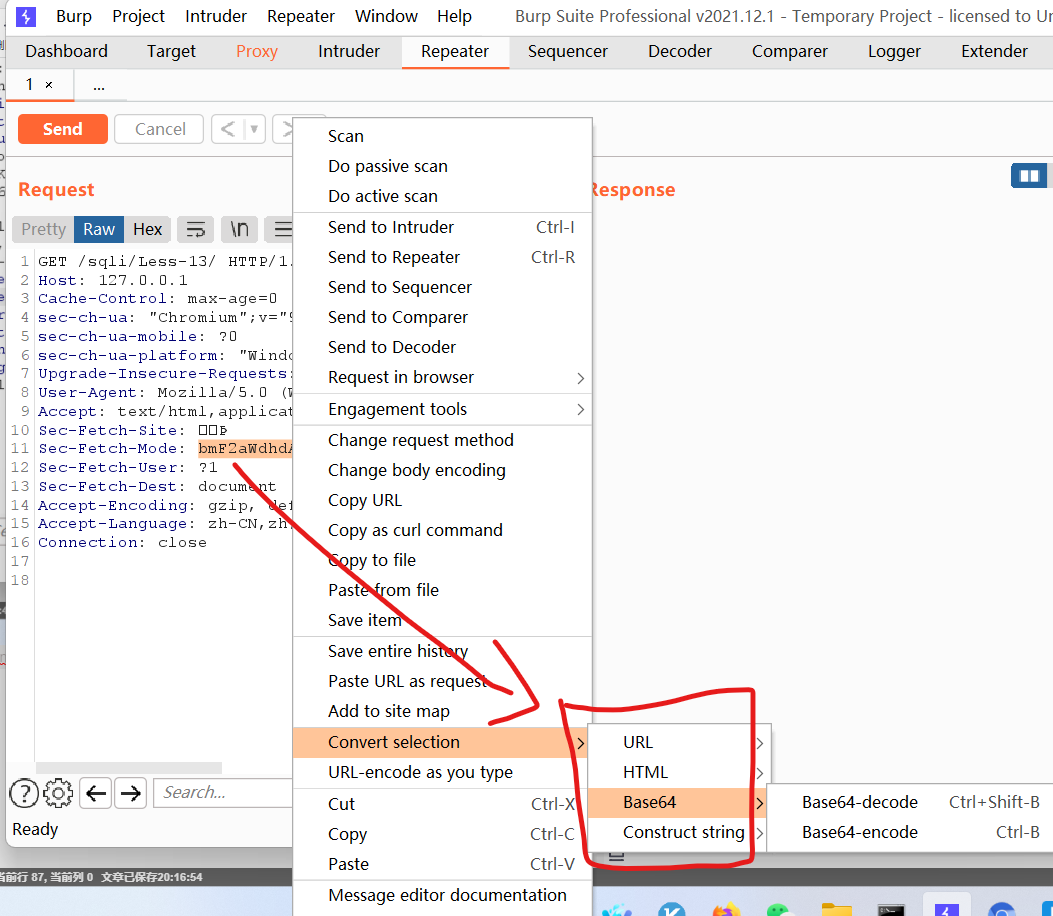
Task: Open the Logger tab
Action: [894, 52]
